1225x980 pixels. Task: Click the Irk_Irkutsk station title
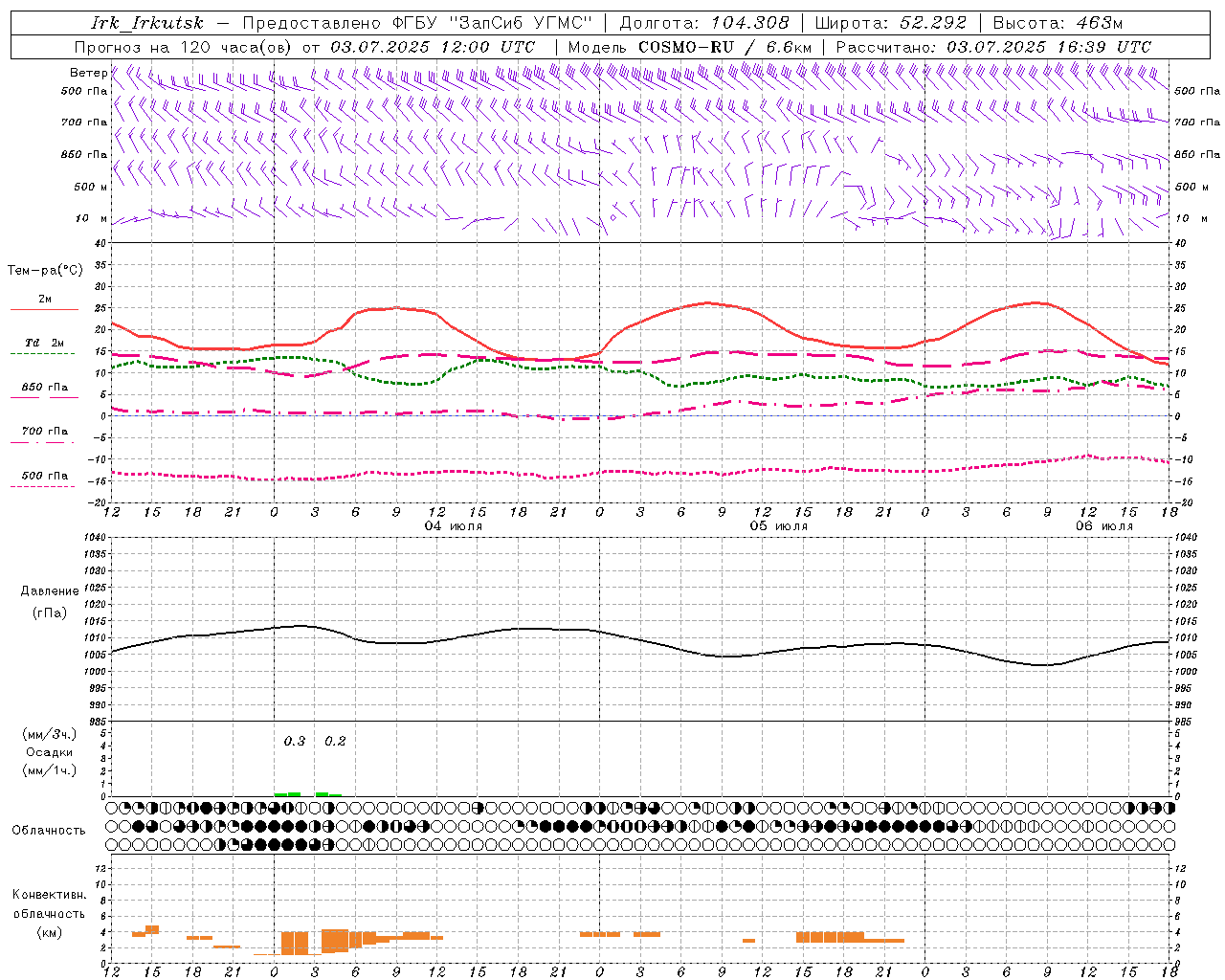point(147,23)
